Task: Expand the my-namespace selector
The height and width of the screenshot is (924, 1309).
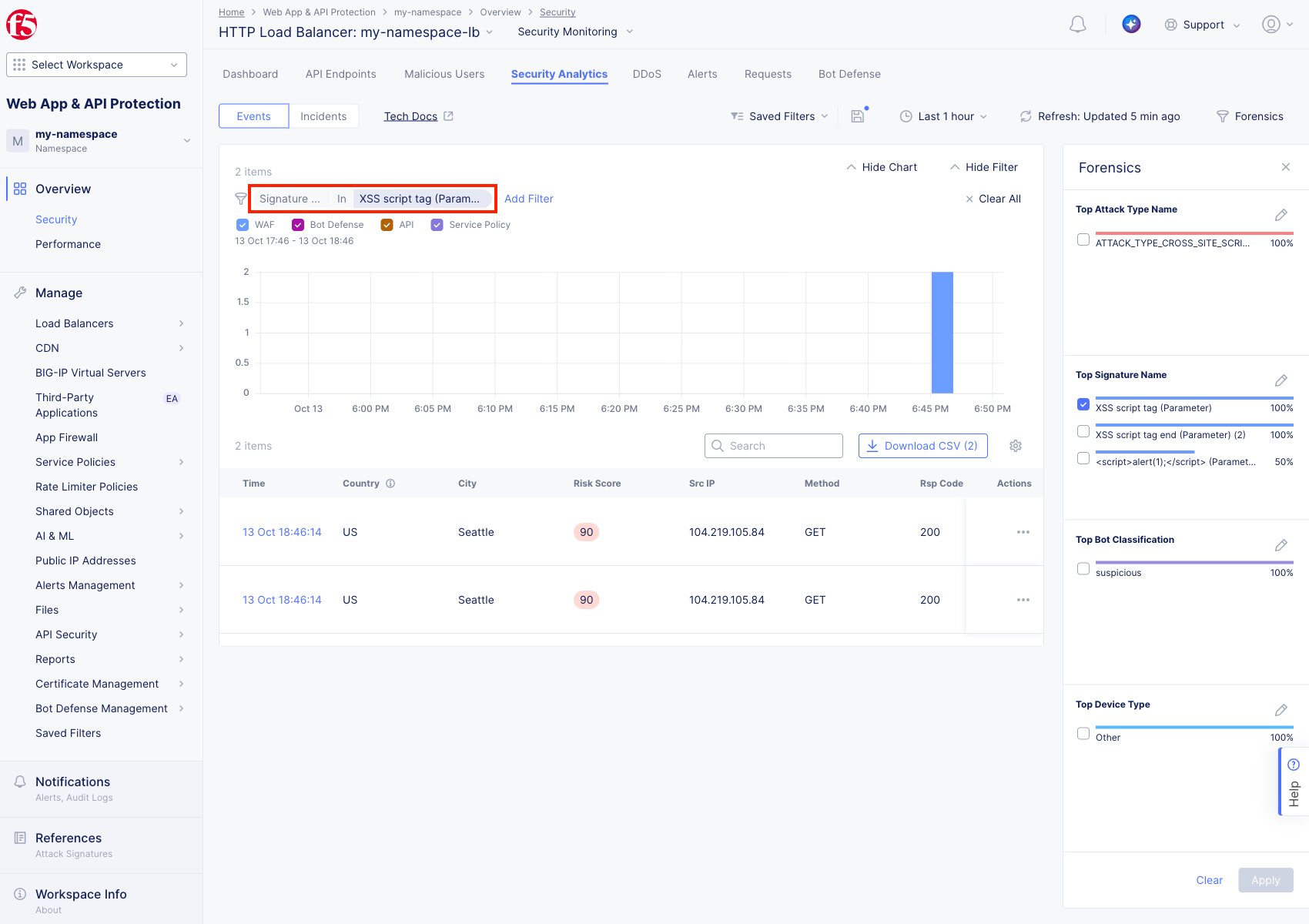Action: (100, 140)
